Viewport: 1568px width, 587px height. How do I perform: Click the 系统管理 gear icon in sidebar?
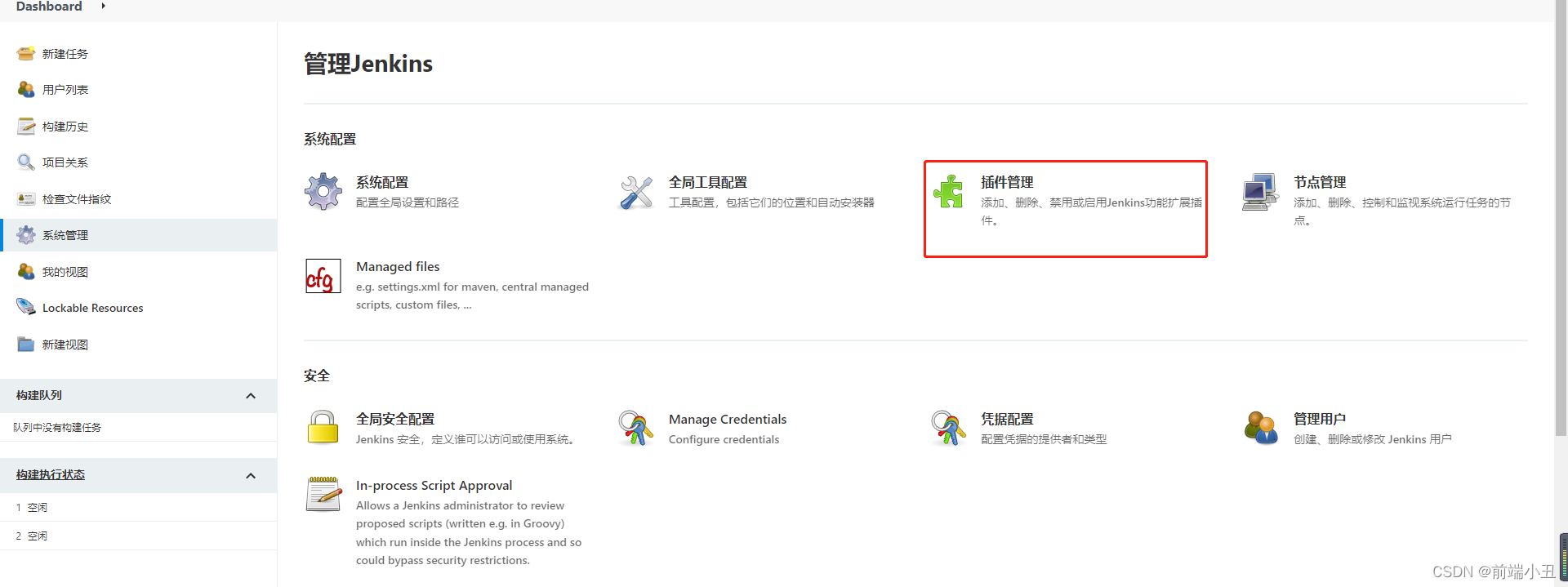pyautogui.click(x=26, y=235)
